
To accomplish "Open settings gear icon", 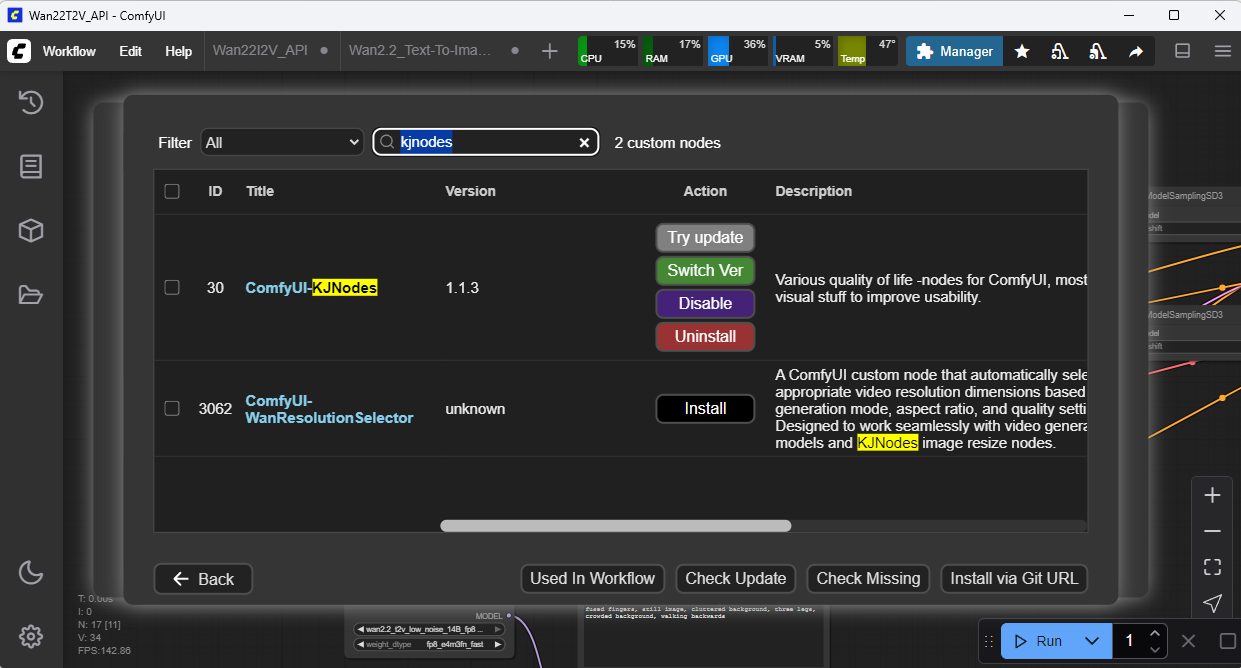I will [x=31, y=636].
